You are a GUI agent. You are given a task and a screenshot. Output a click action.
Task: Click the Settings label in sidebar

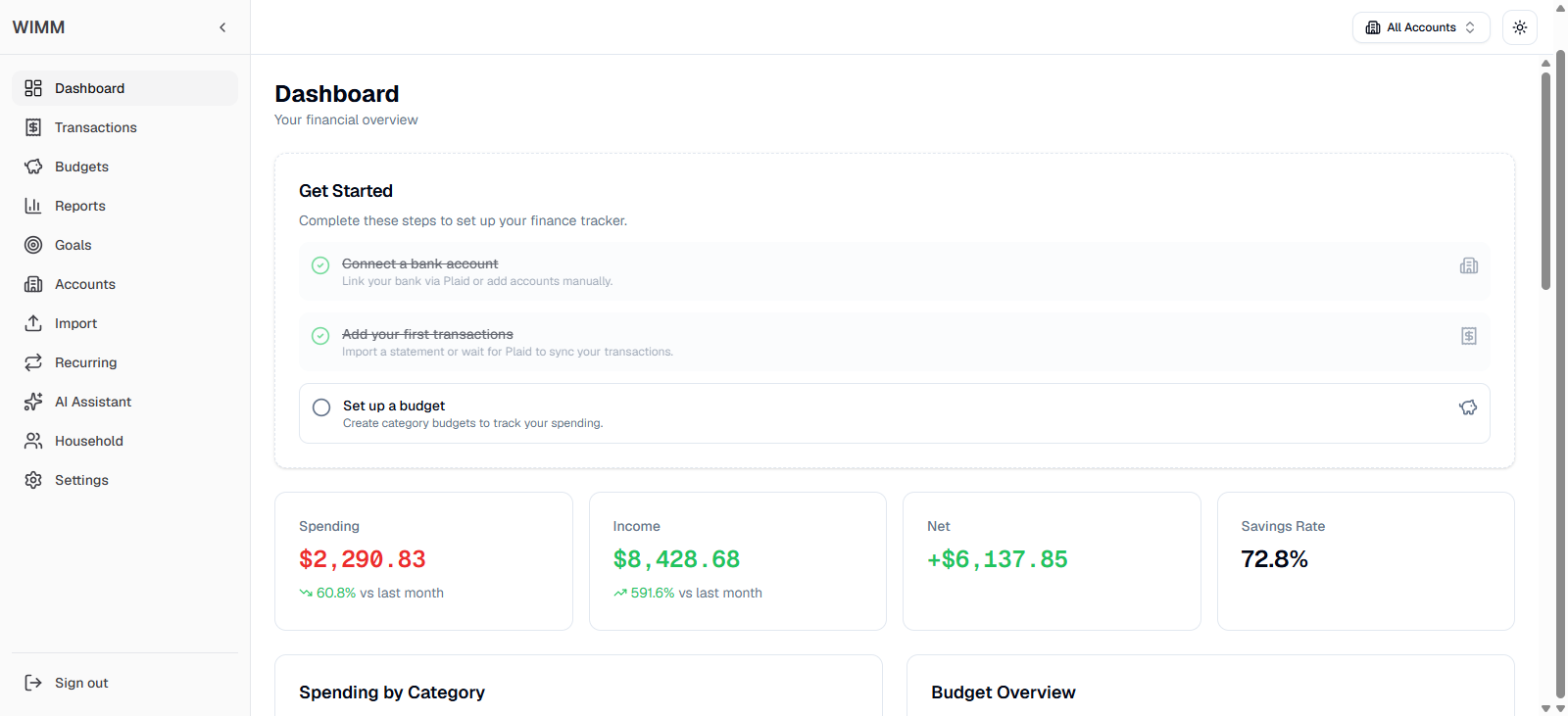click(81, 480)
